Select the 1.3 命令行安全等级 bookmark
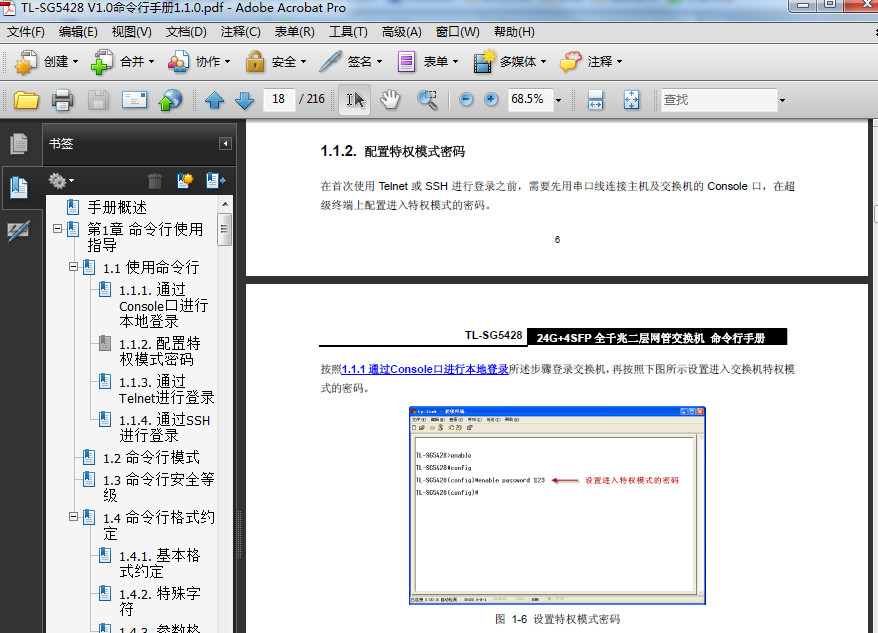 point(158,487)
